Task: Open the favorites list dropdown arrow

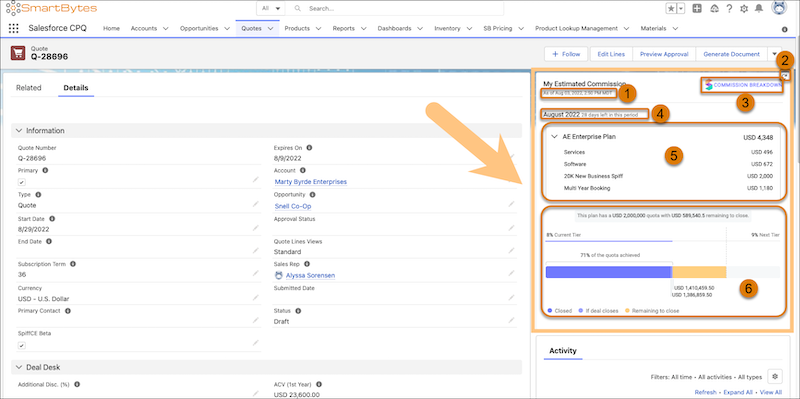Action: pos(681,8)
